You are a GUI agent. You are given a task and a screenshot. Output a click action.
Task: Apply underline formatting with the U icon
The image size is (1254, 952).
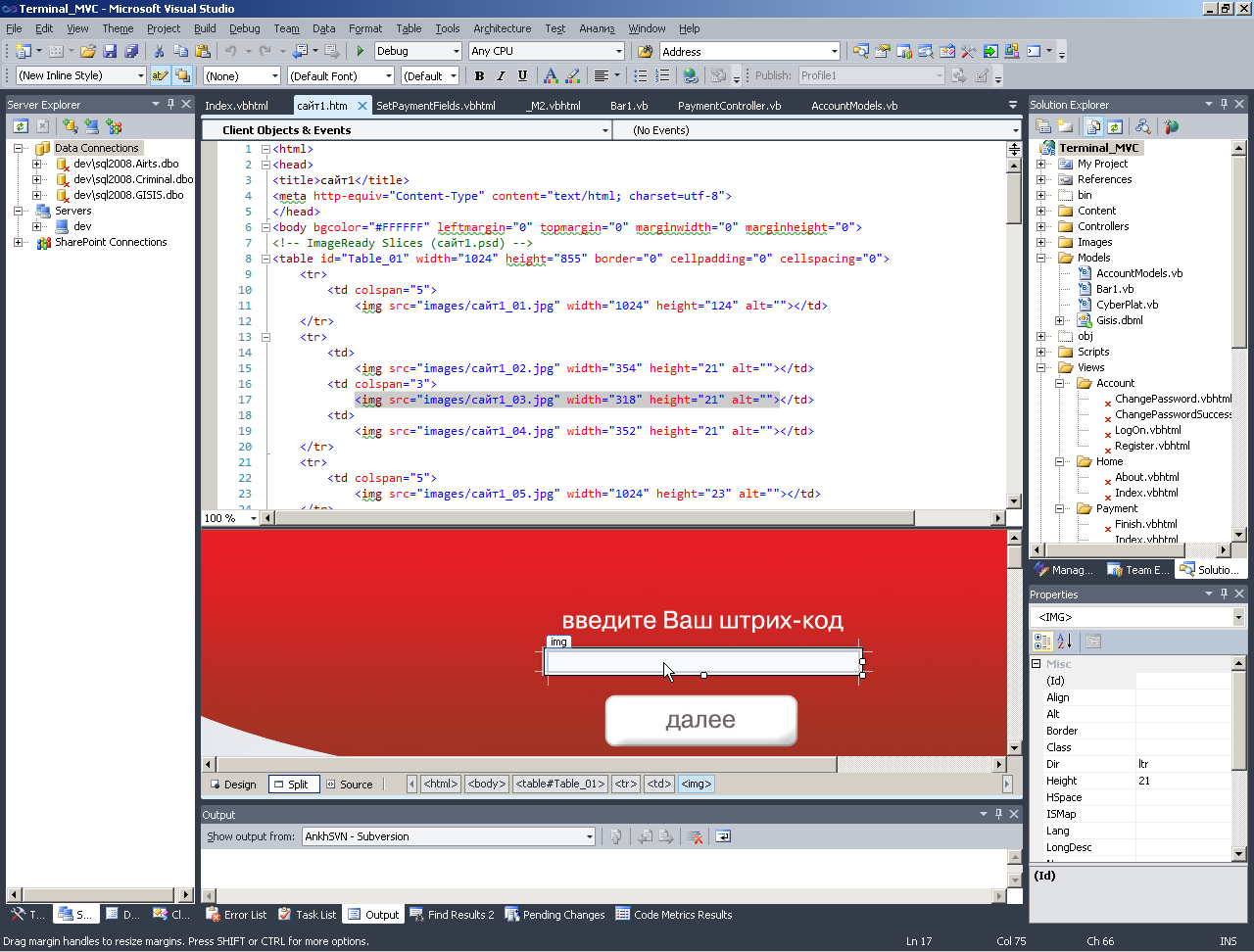(x=522, y=75)
